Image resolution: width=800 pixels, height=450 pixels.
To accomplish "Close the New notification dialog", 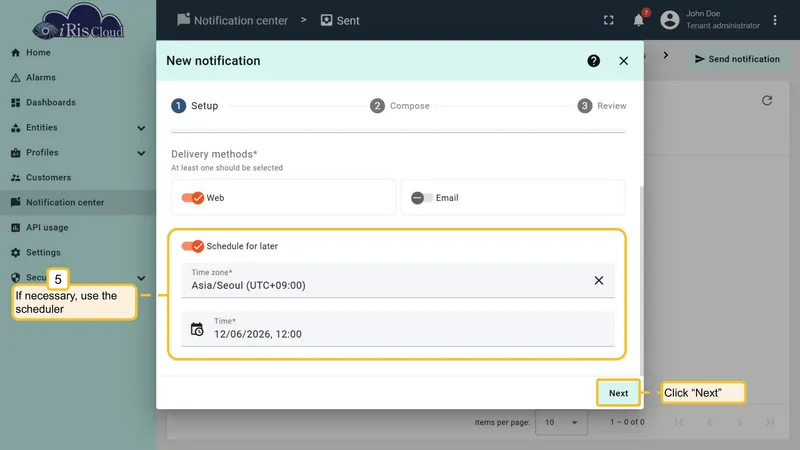I will pyautogui.click(x=623, y=61).
